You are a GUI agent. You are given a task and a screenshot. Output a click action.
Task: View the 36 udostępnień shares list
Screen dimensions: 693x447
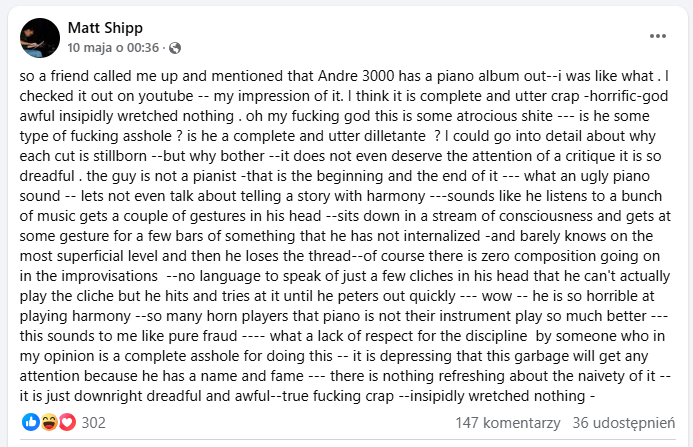pyautogui.click(x=621, y=423)
